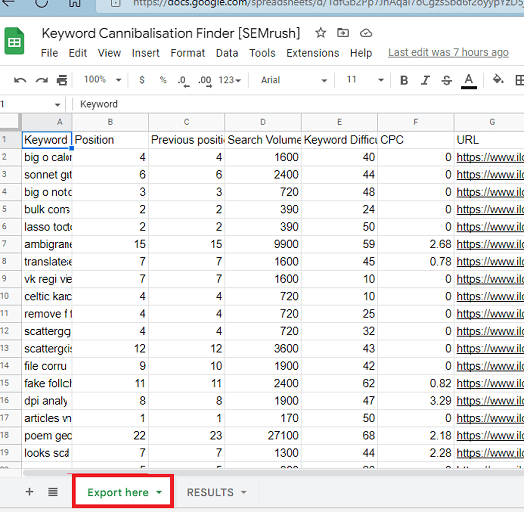
Task: Toggle Strikethrough formatting
Action: tap(446, 80)
